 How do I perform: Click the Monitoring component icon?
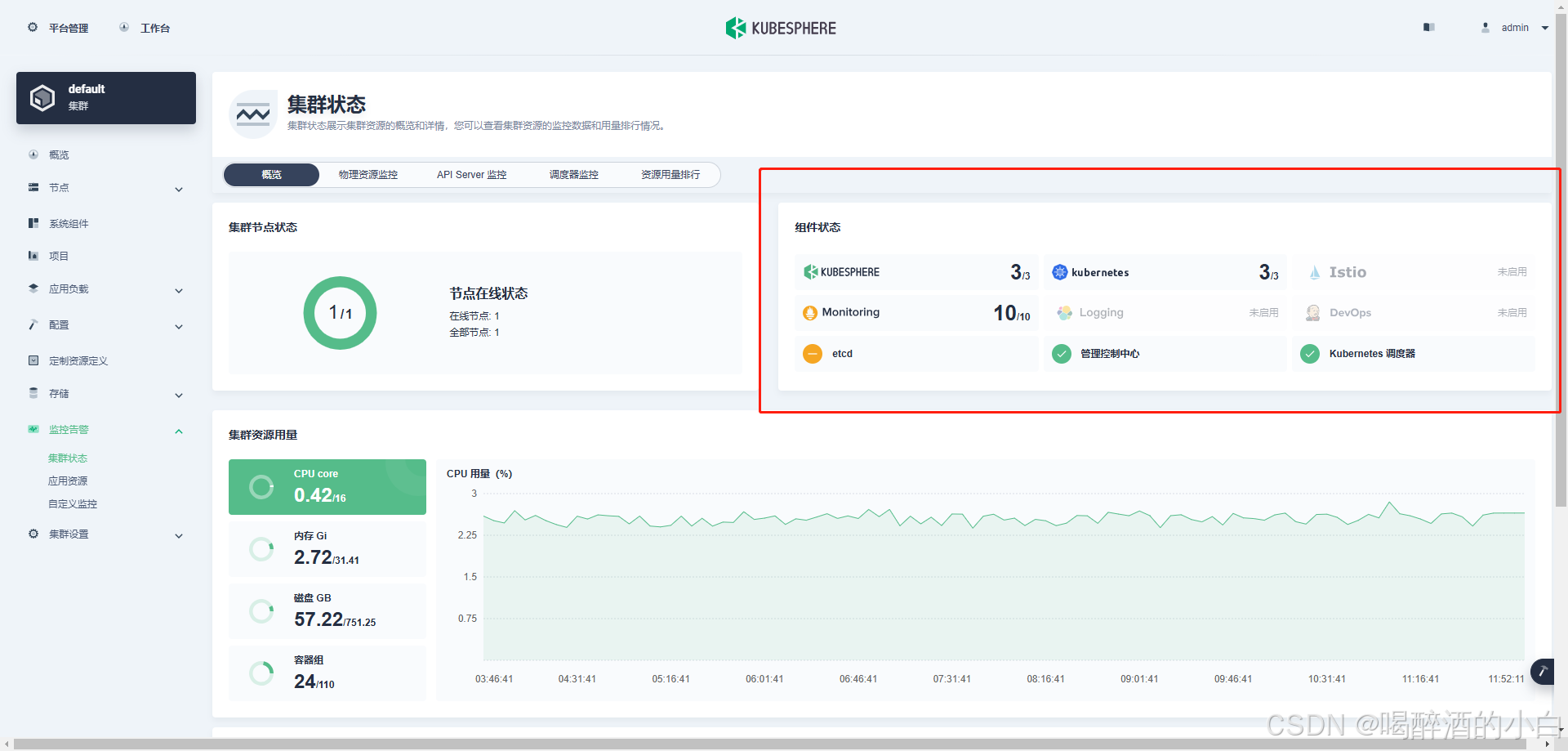810,312
